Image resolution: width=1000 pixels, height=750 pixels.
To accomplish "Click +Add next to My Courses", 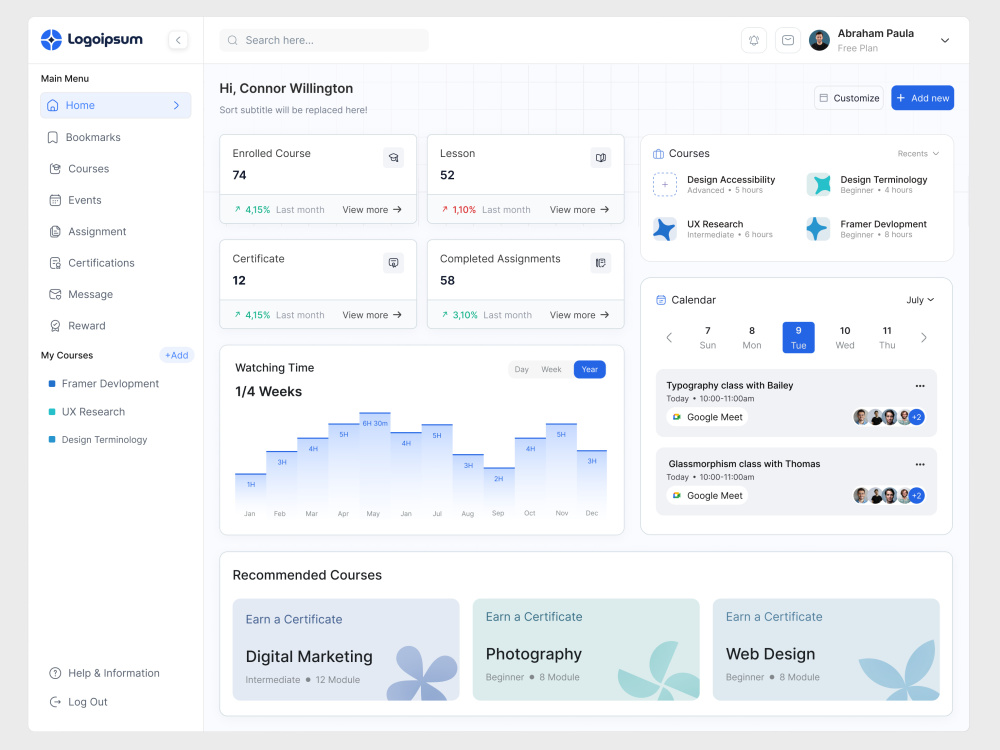I will 177,355.
